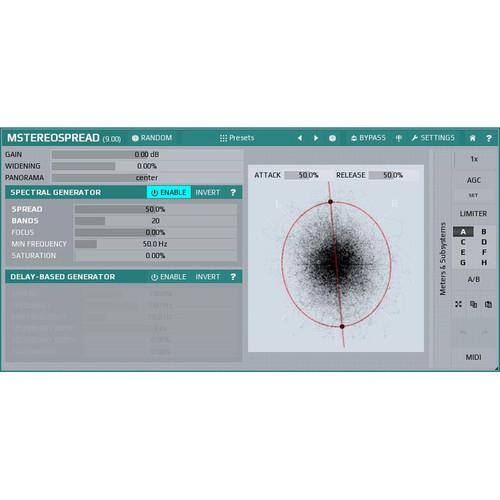Open the MIDI settings button
This screenshot has width=500, height=500.
(x=474, y=357)
